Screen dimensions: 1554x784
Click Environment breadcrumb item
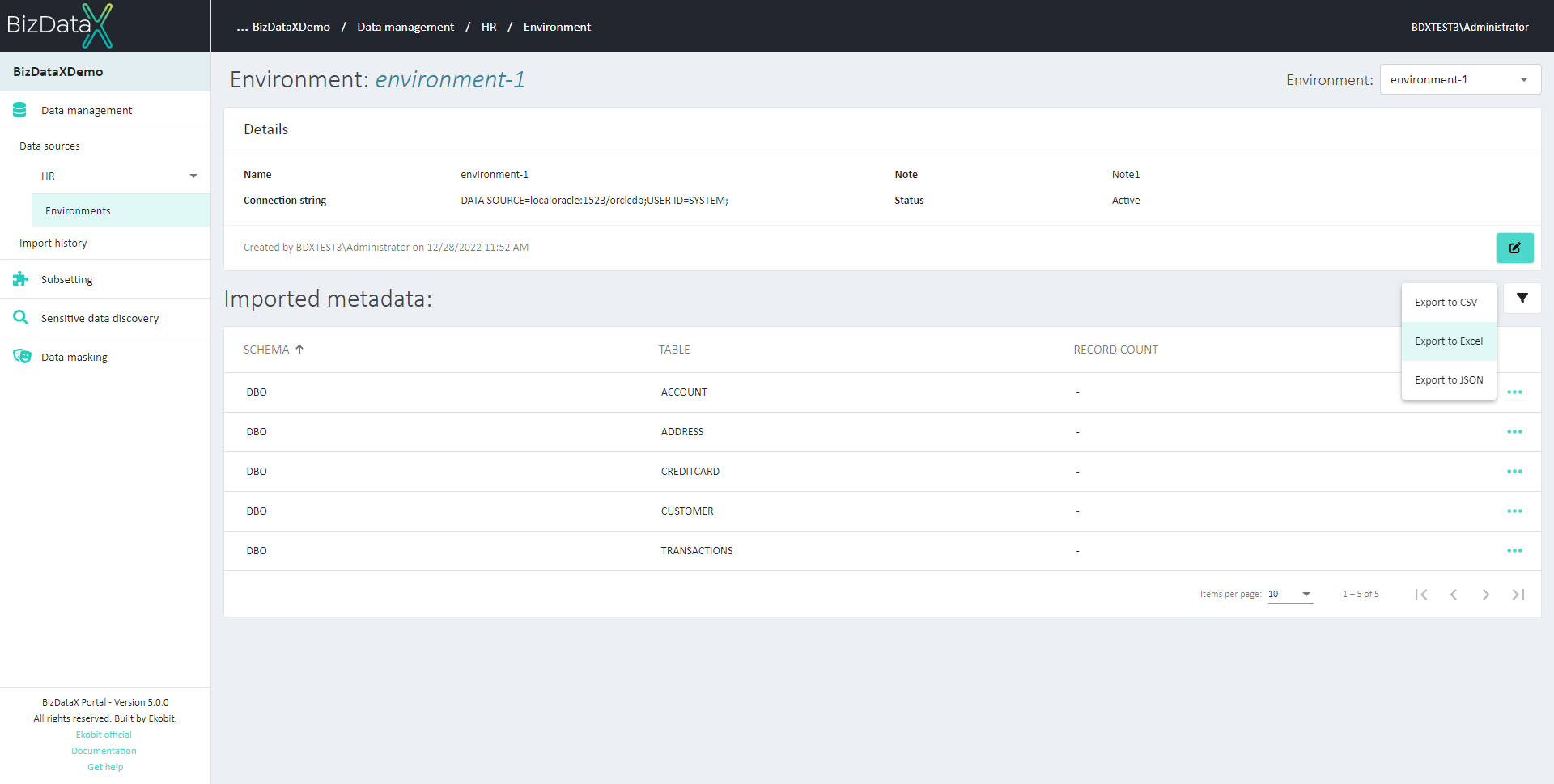coord(557,27)
